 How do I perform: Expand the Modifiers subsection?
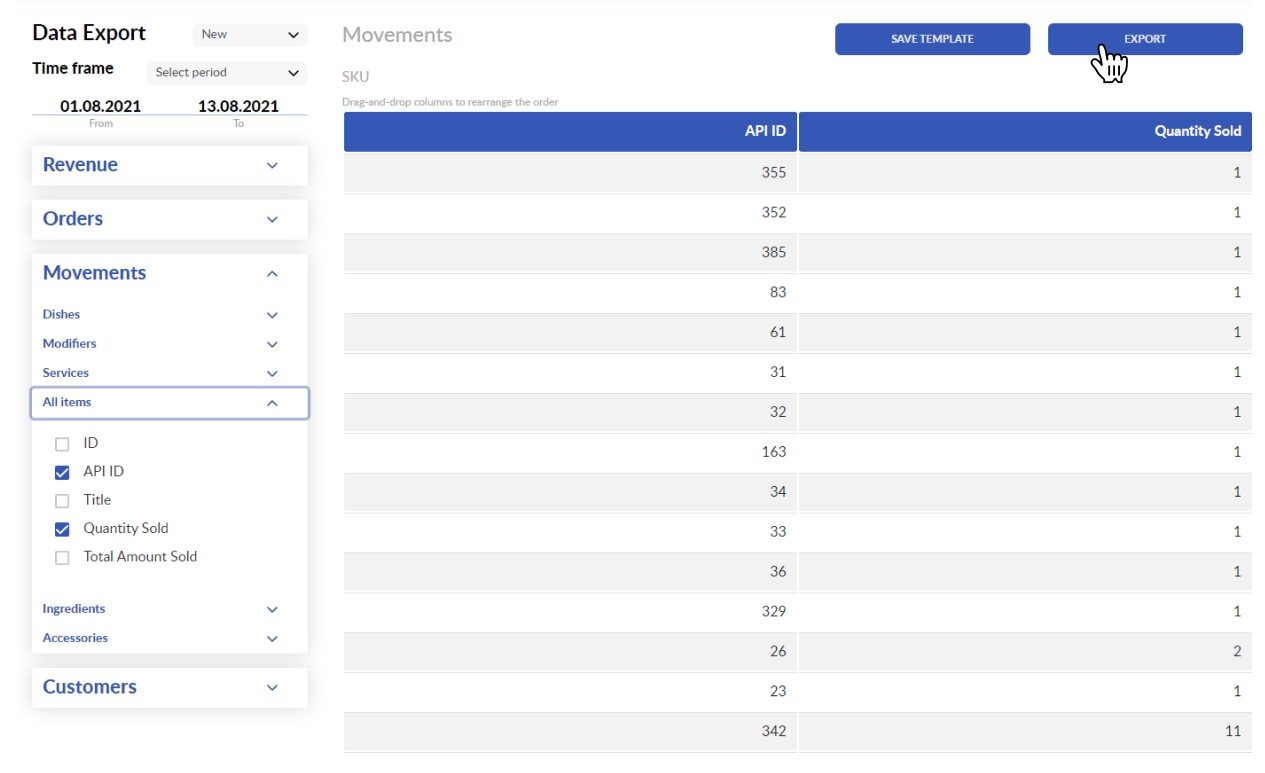tap(170, 343)
